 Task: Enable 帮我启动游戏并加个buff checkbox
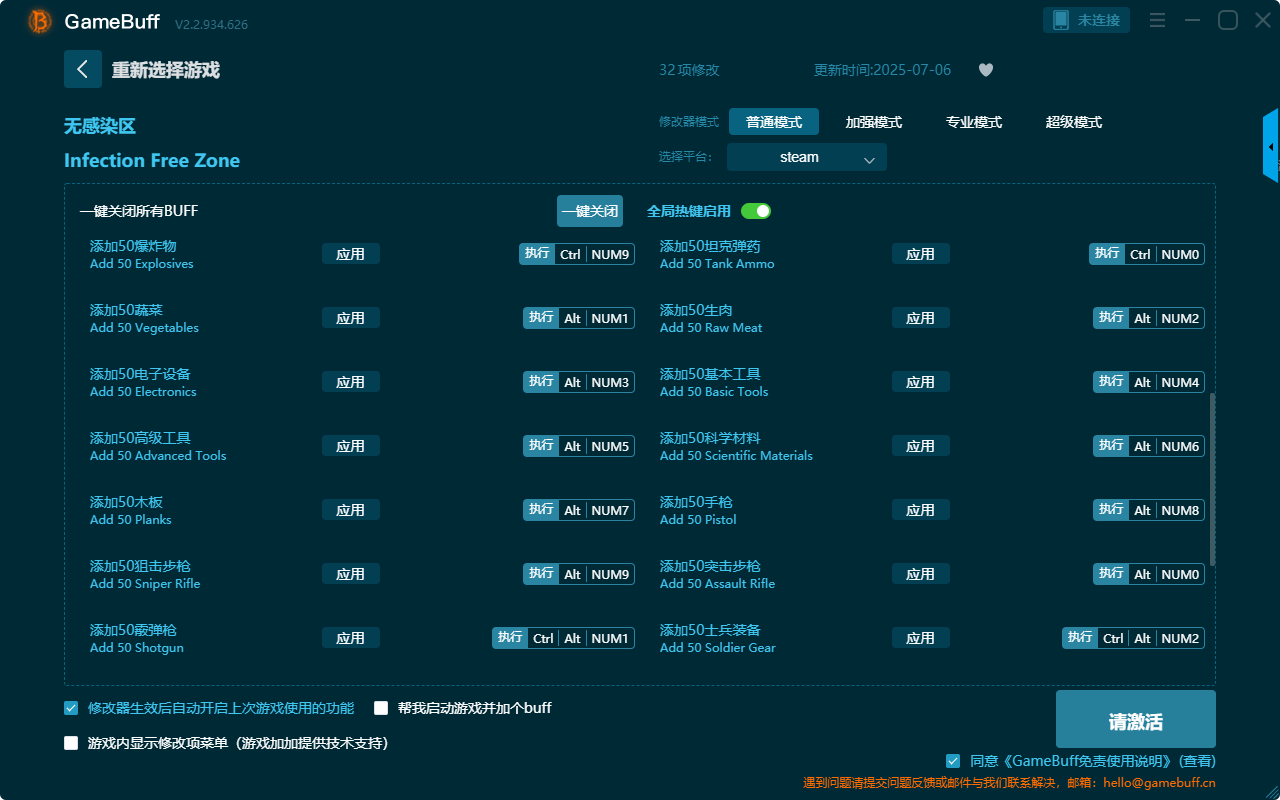pyautogui.click(x=381, y=707)
